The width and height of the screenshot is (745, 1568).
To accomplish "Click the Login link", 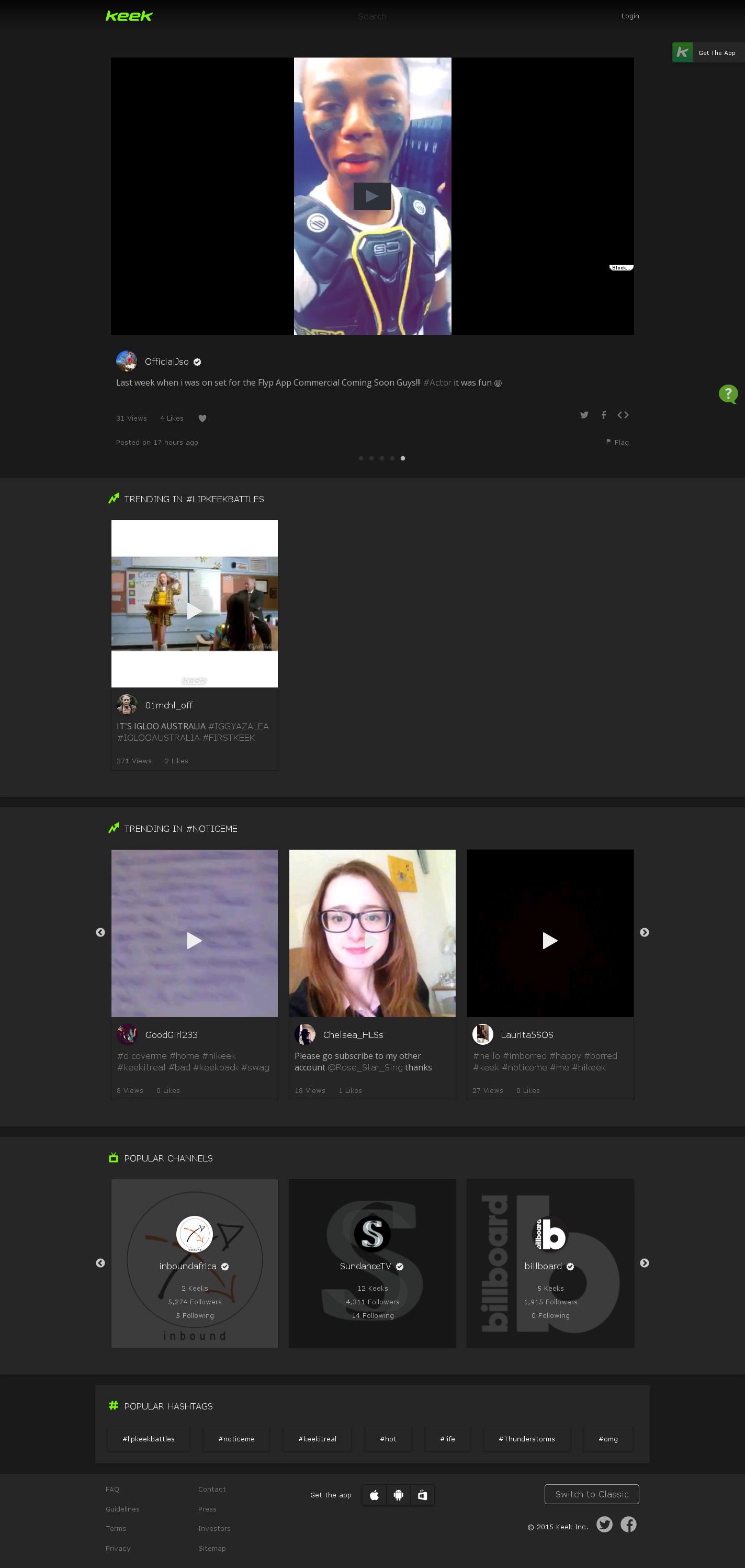I will [x=629, y=16].
